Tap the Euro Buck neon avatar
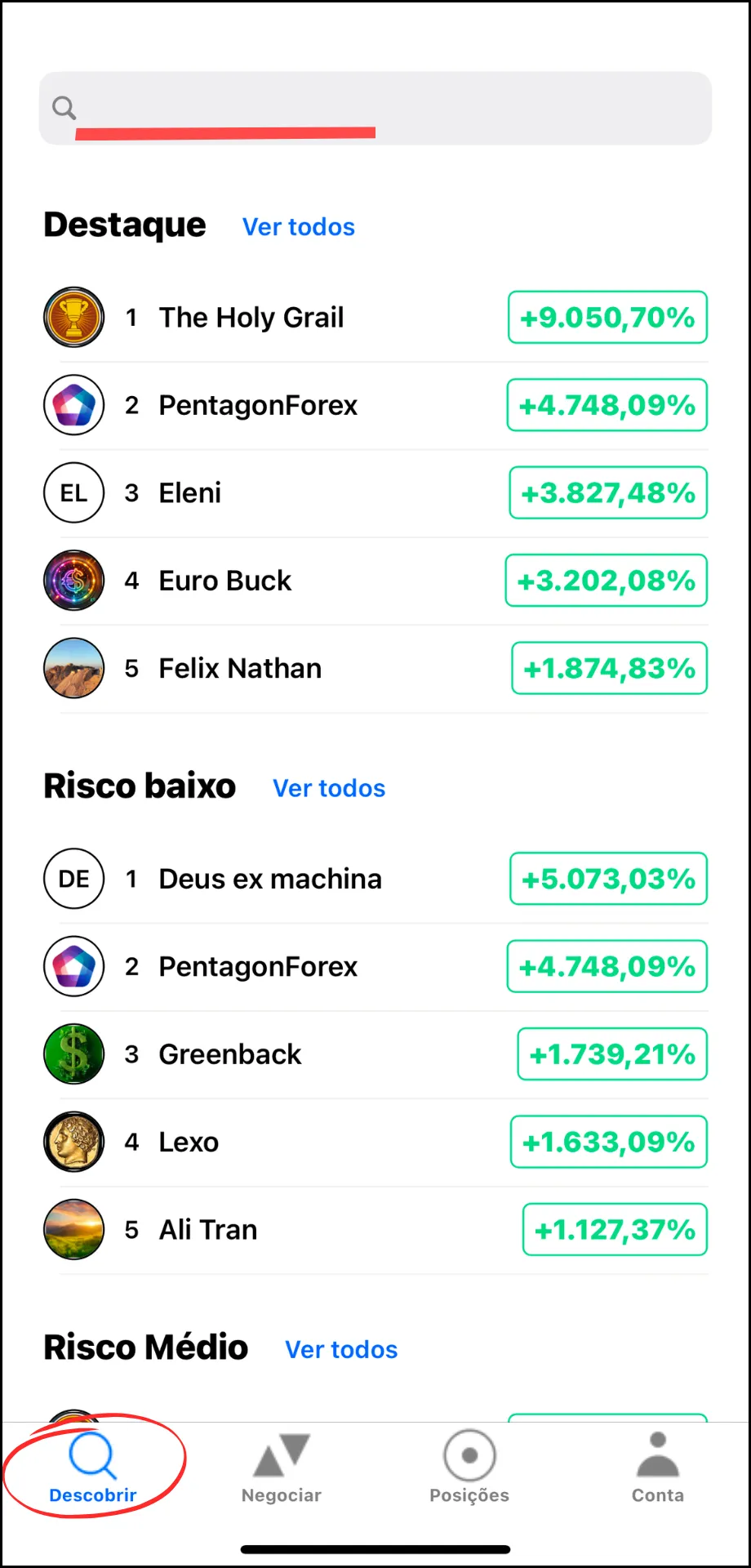 [x=73, y=581]
